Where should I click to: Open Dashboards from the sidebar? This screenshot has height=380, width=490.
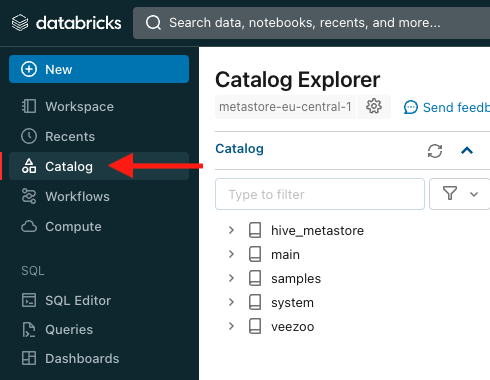point(99,359)
